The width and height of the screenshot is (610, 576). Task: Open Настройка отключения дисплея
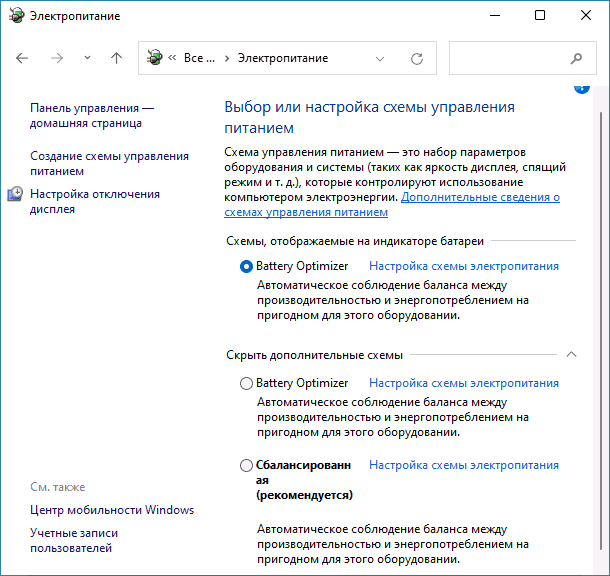(x=95, y=201)
